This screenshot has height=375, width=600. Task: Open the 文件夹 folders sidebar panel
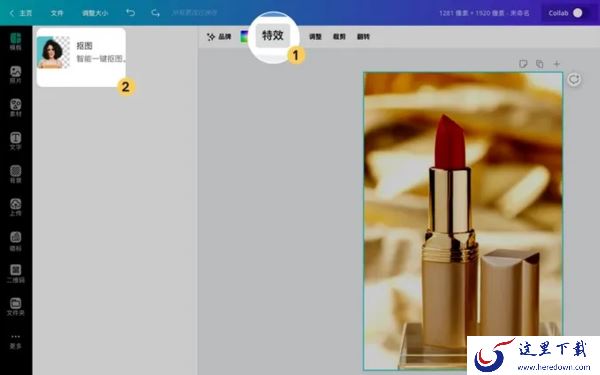point(15,307)
